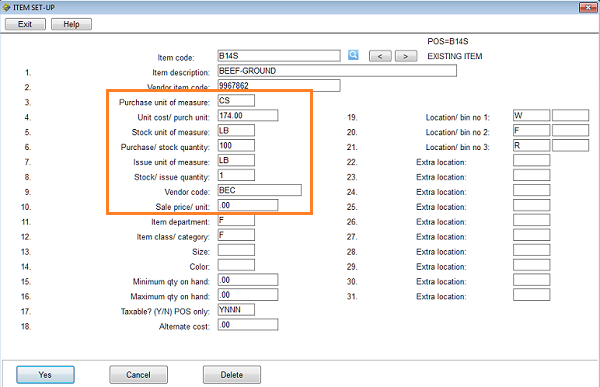Click Stock/issue quantity field showing 1
The height and width of the screenshot is (387, 600).
[236, 175]
